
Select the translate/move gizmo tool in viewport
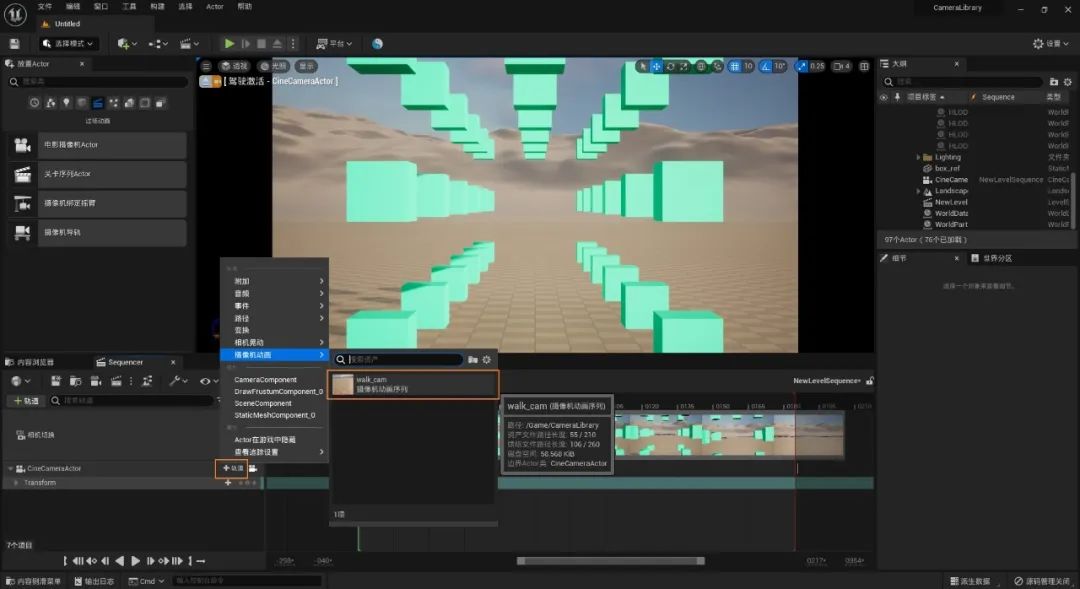(x=657, y=67)
